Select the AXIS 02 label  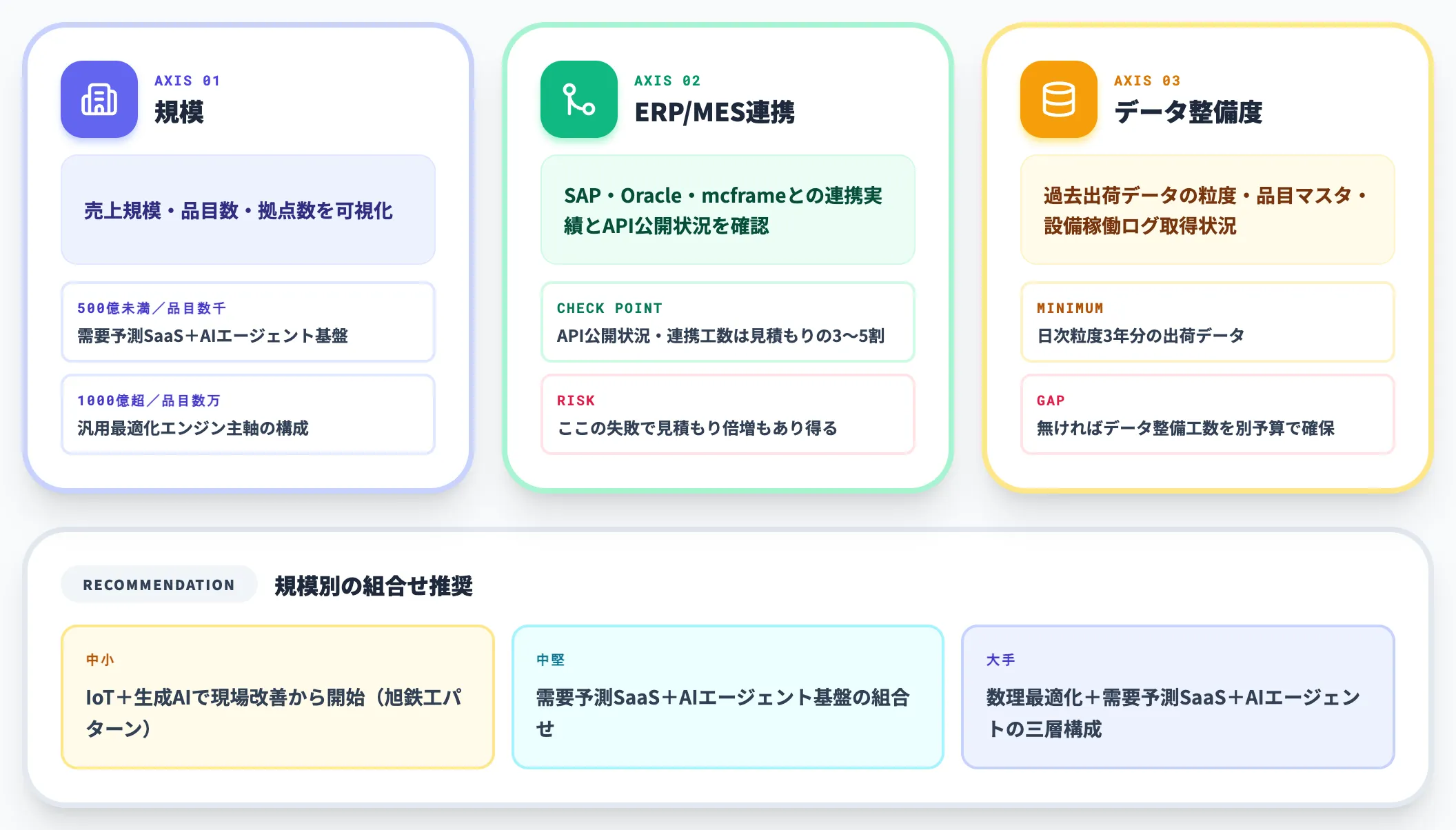667,81
